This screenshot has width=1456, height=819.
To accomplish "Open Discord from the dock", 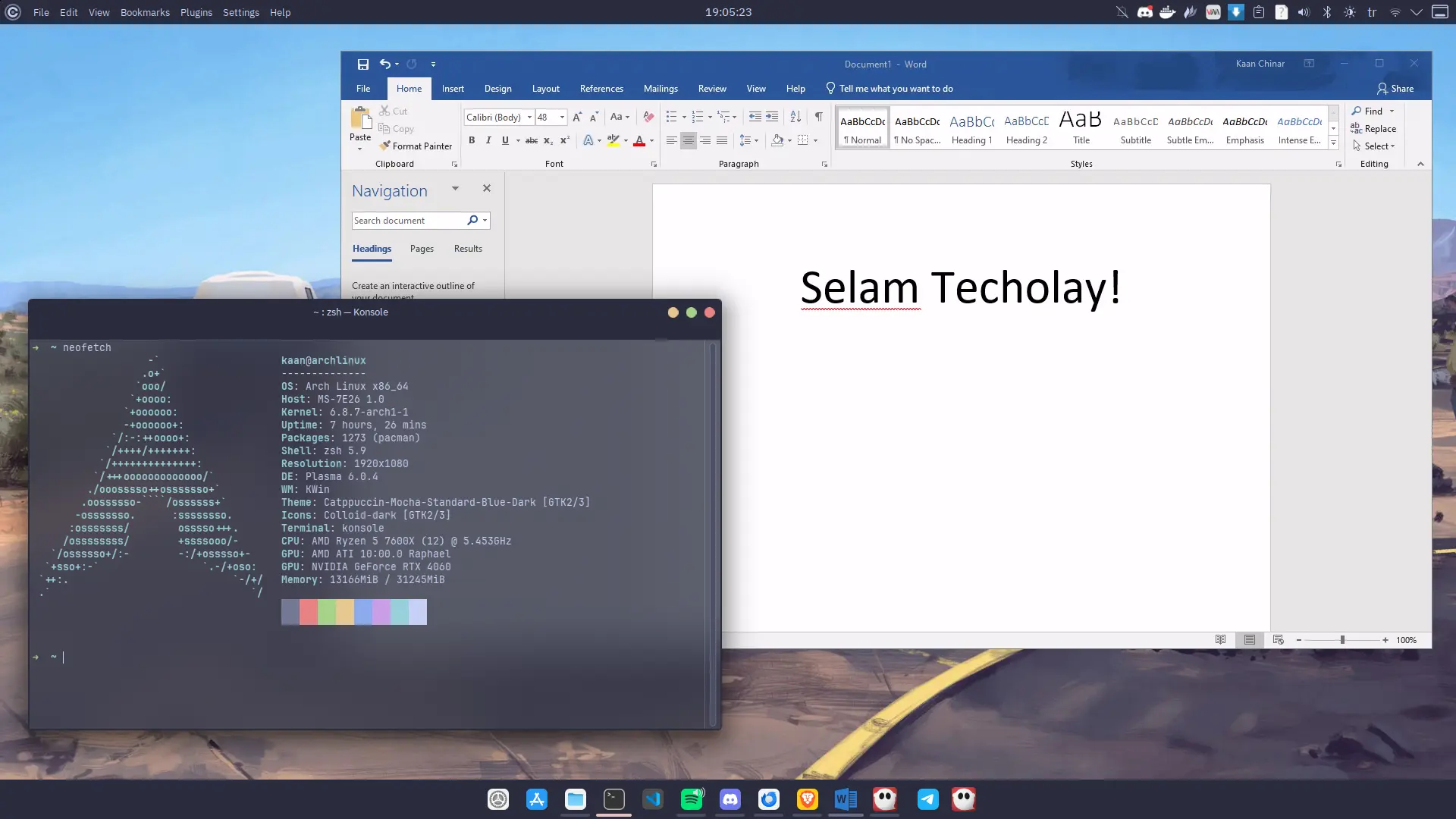I will [730, 799].
